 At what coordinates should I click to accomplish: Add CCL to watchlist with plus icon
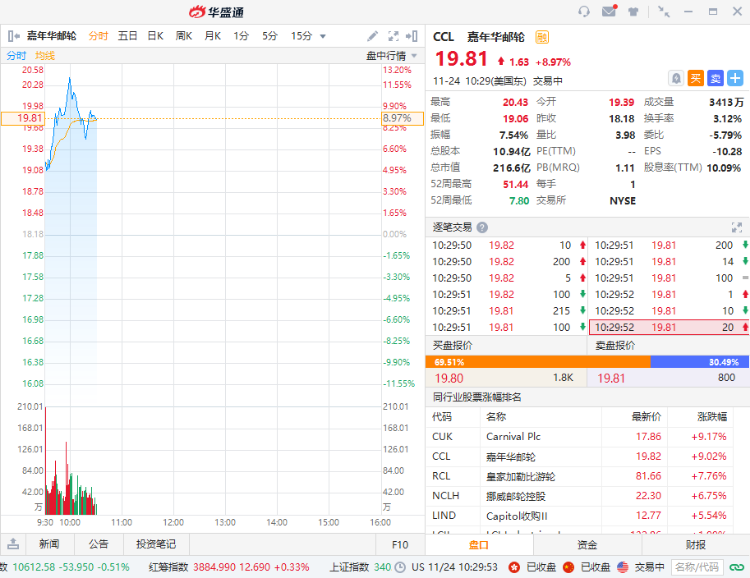pyautogui.click(x=735, y=78)
